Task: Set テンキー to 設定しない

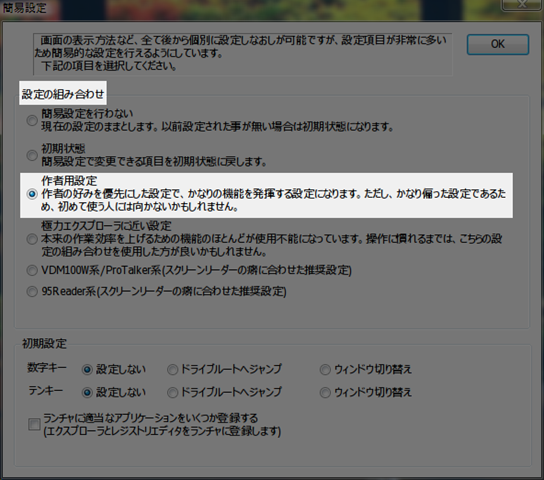Action: tap(87, 393)
